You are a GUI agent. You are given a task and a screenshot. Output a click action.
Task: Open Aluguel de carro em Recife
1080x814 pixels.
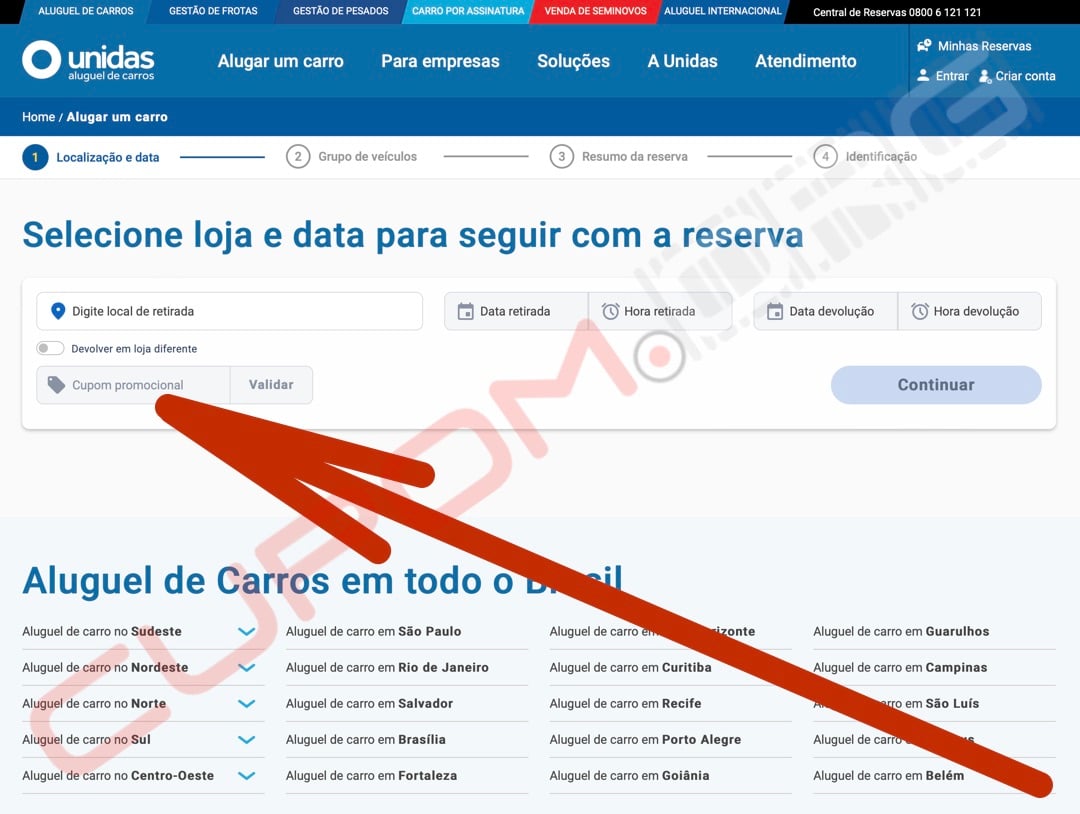click(x=625, y=704)
